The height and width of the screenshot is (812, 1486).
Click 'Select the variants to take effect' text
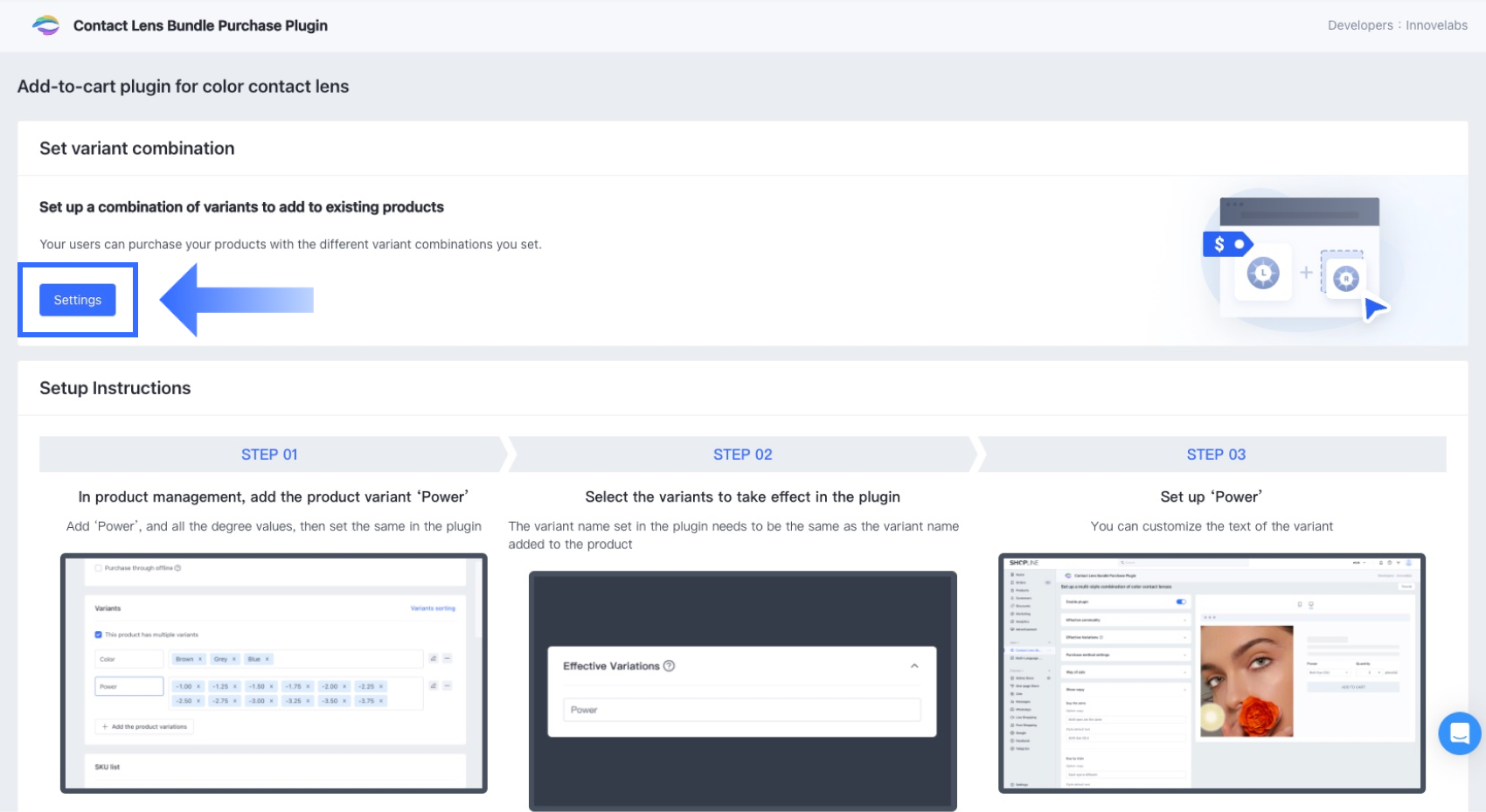click(x=743, y=496)
